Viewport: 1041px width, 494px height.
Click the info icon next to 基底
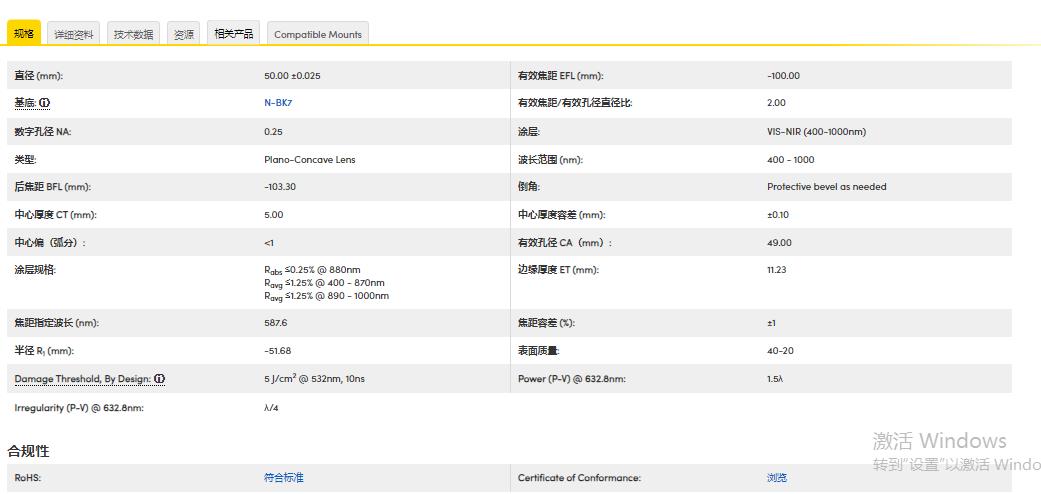[45, 103]
